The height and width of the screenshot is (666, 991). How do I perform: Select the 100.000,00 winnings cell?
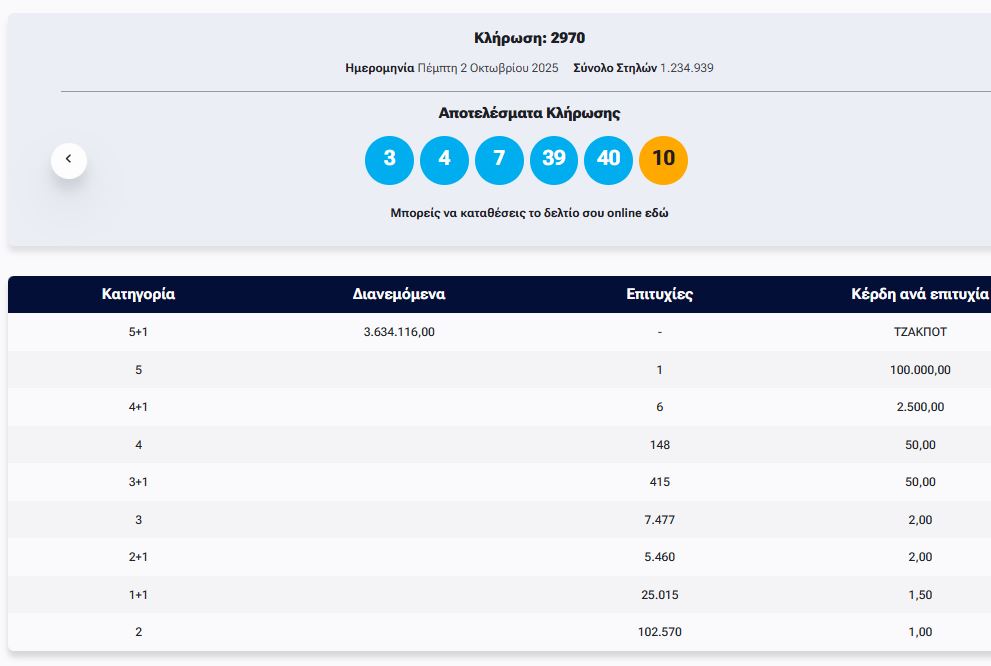[919, 370]
